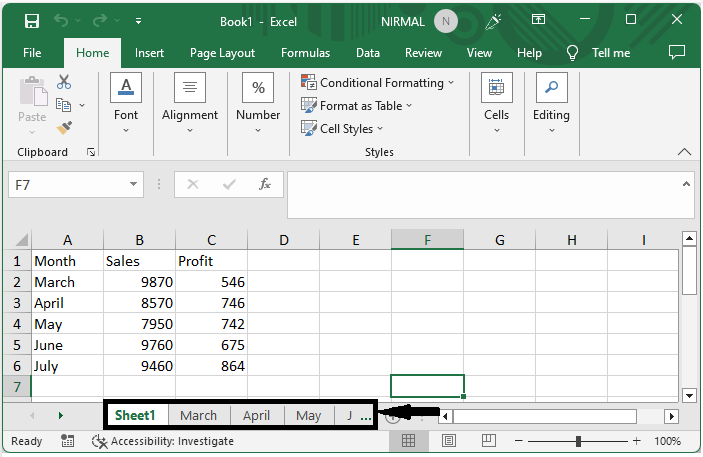Select the March sheet tab
Viewport: 703px width, 457px height.
coord(198,415)
